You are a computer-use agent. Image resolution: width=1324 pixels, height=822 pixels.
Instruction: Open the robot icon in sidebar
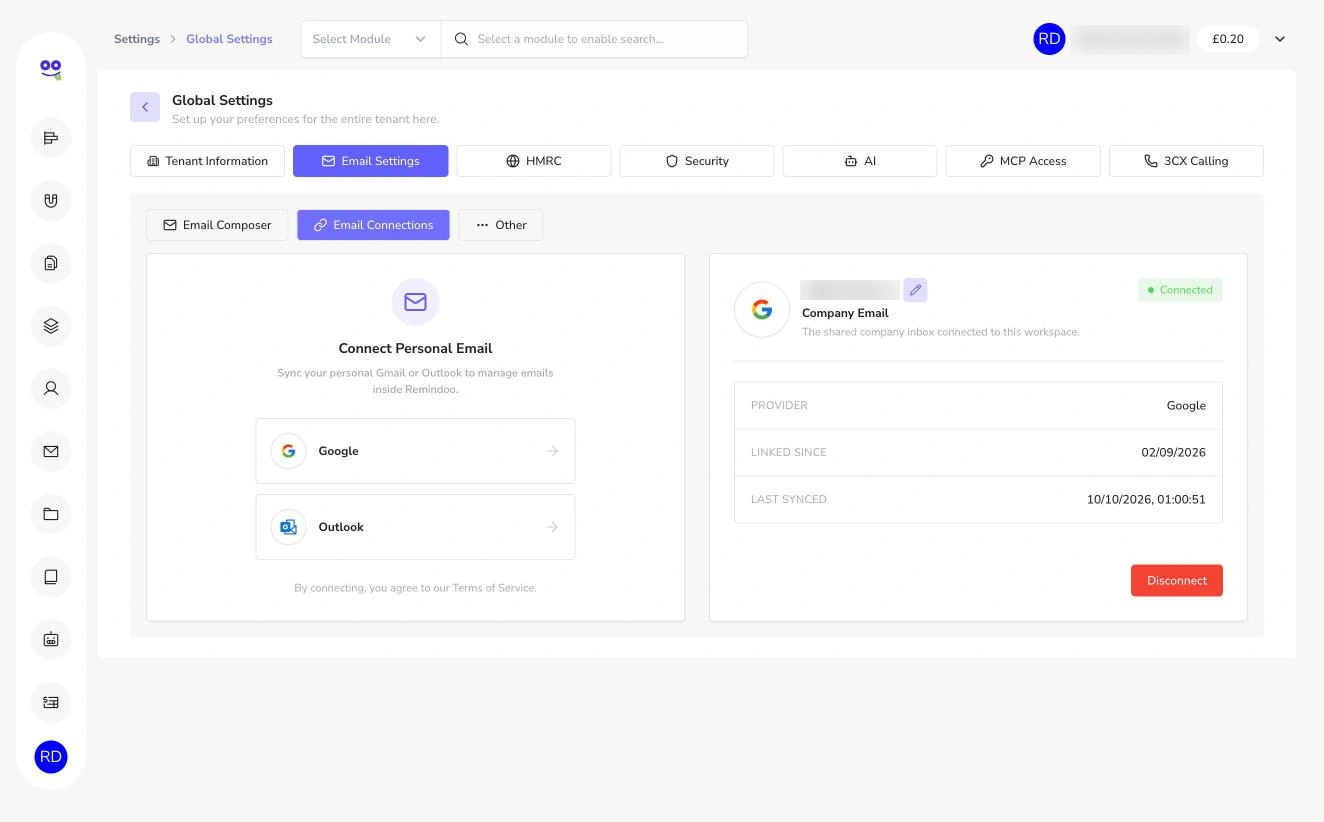click(x=51, y=639)
